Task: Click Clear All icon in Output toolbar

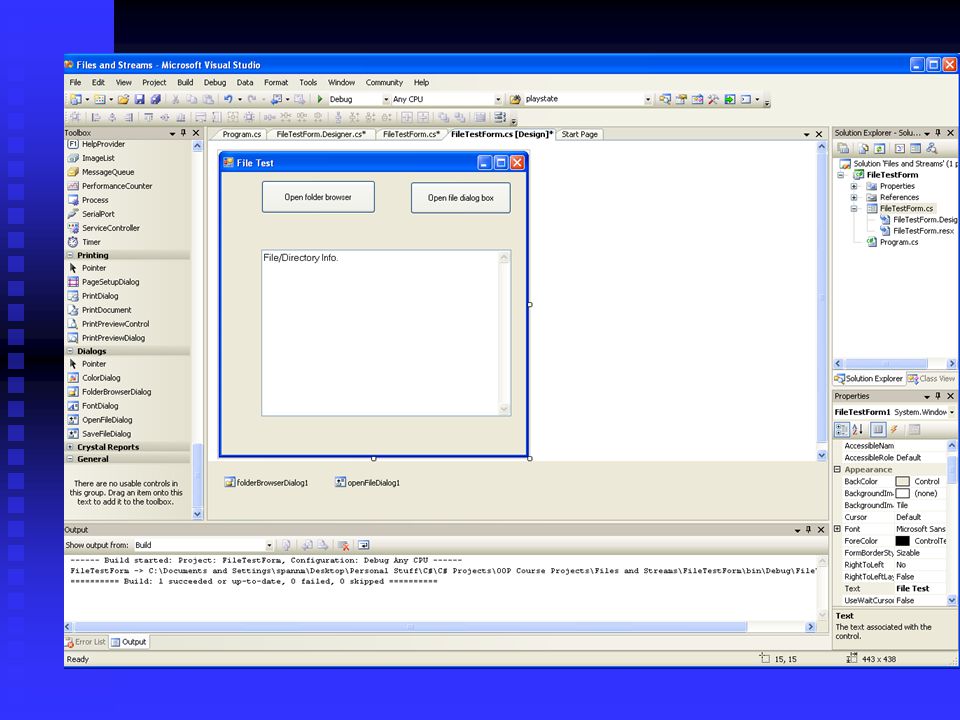Action: point(343,545)
